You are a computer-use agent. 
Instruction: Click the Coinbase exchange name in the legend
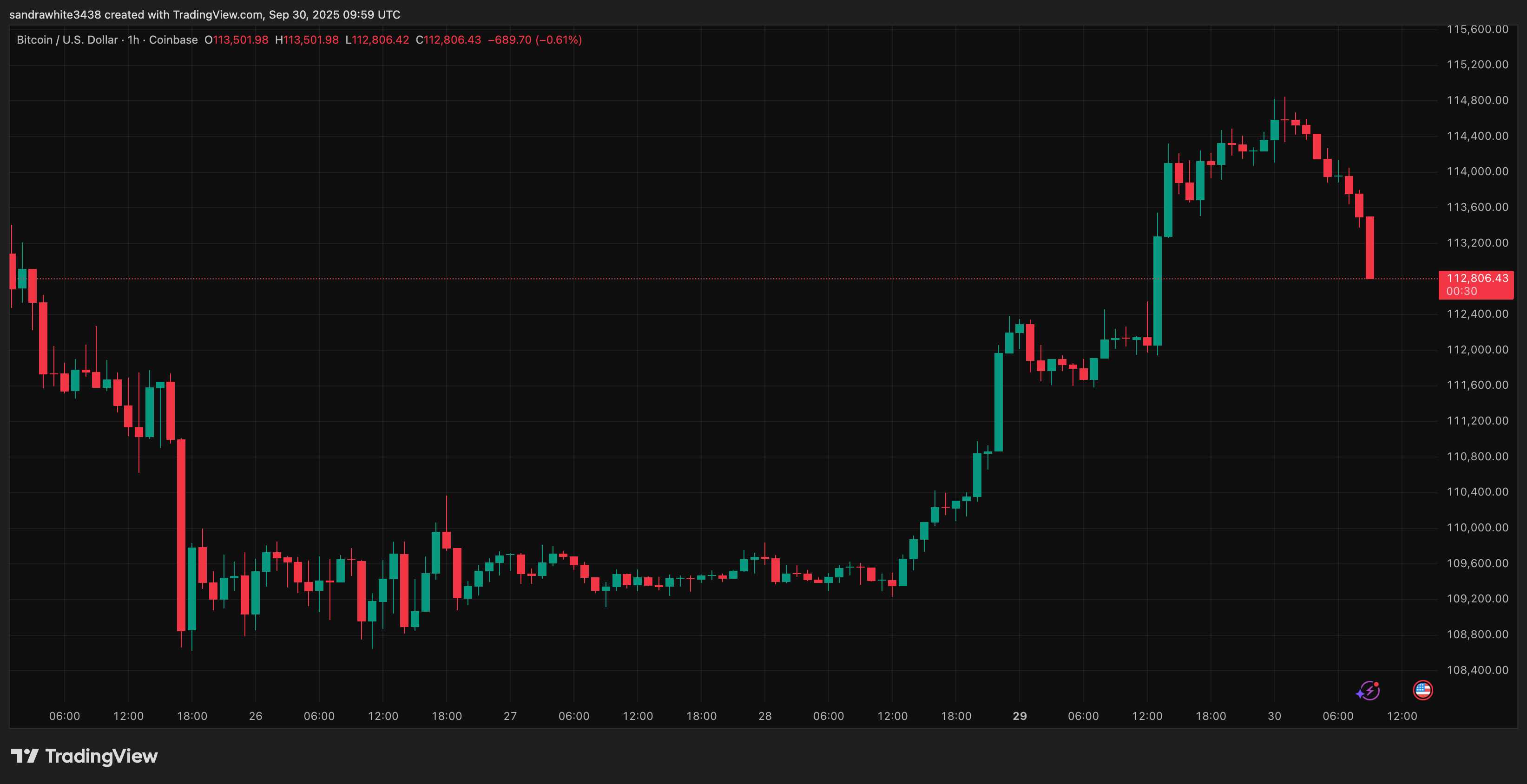173,39
